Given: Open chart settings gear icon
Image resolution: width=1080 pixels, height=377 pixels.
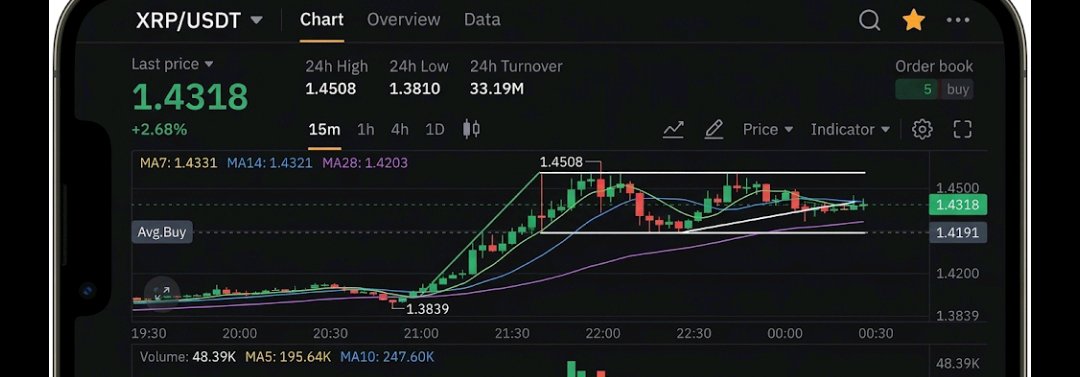Looking at the screenshot, I should tap(922, 129).
